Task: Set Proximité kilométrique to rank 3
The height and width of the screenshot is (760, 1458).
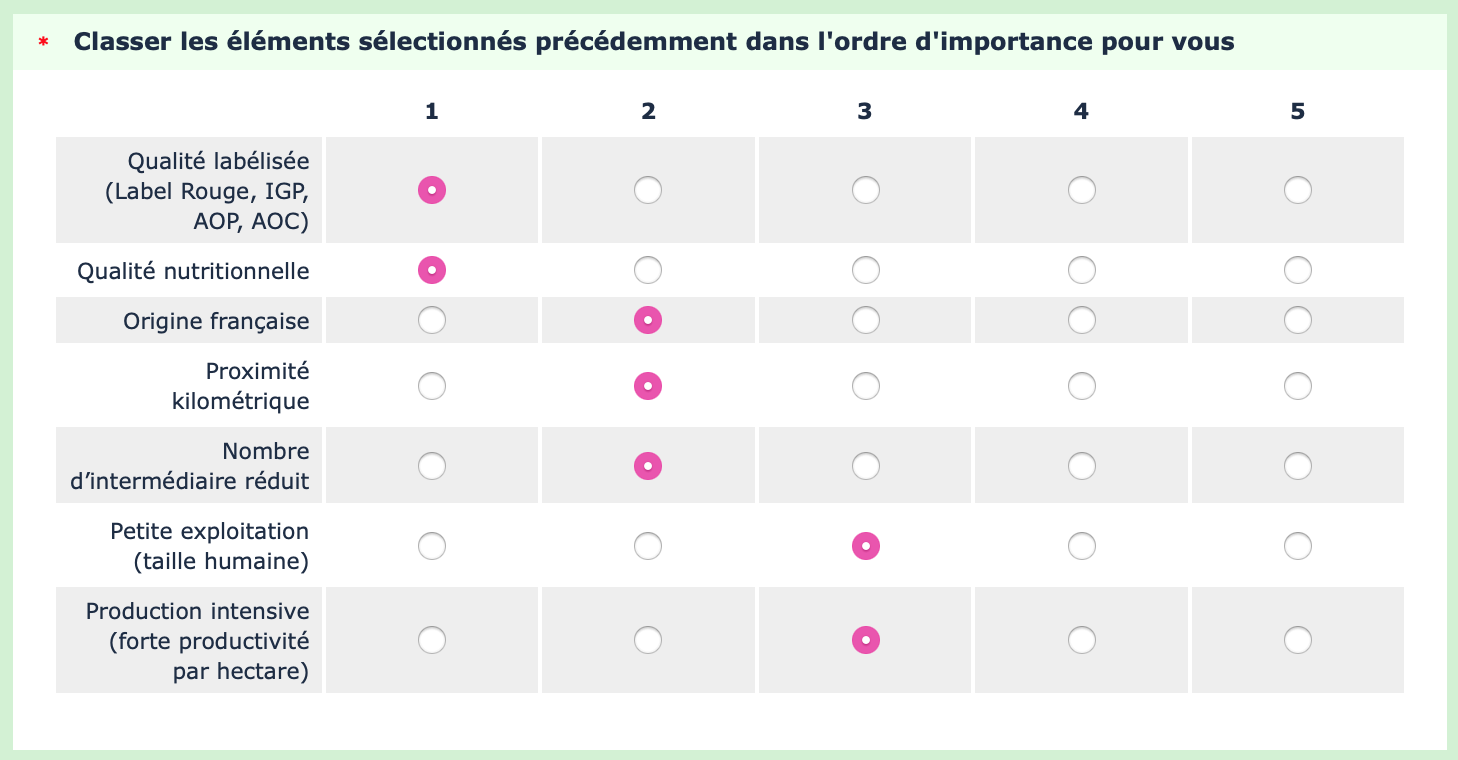Action: point(865,386)
